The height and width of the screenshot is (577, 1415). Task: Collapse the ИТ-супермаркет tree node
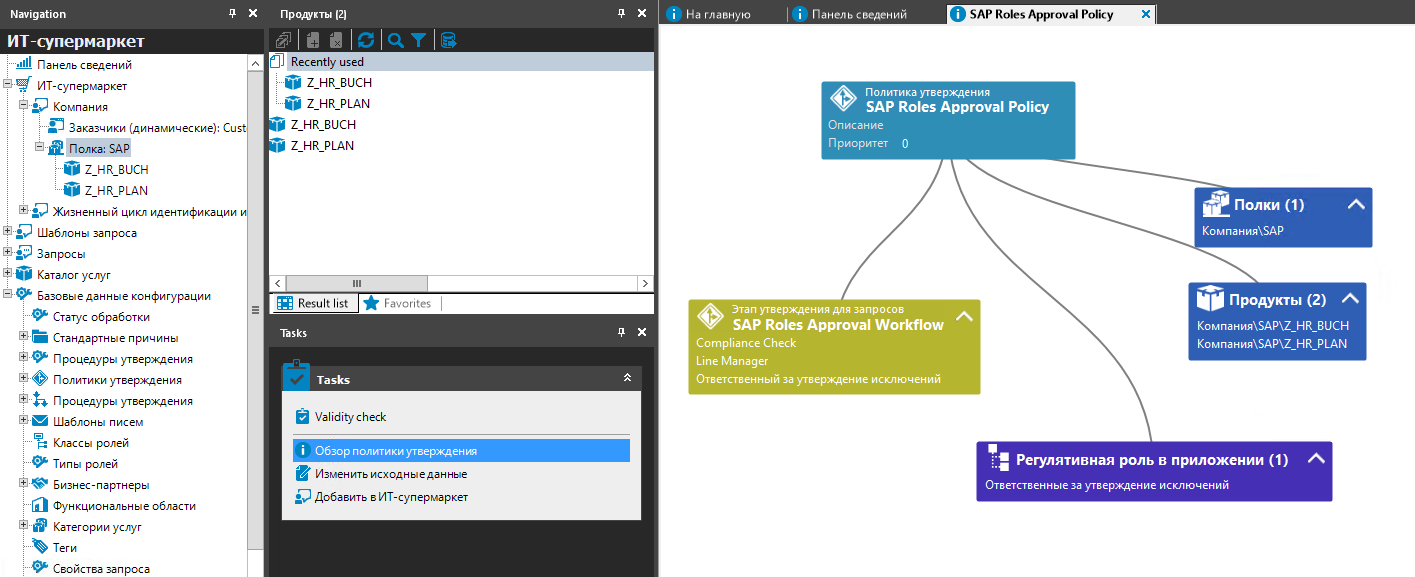click(8, 85)
